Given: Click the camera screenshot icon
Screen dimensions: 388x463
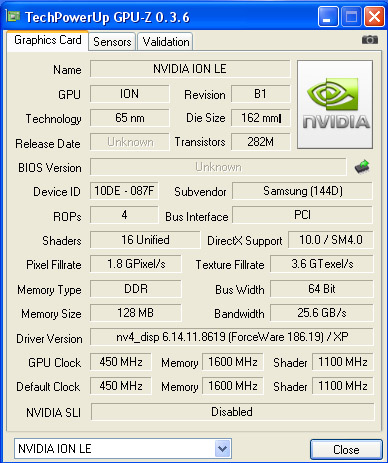Looking at the screenshot, I should coord(370,40).
